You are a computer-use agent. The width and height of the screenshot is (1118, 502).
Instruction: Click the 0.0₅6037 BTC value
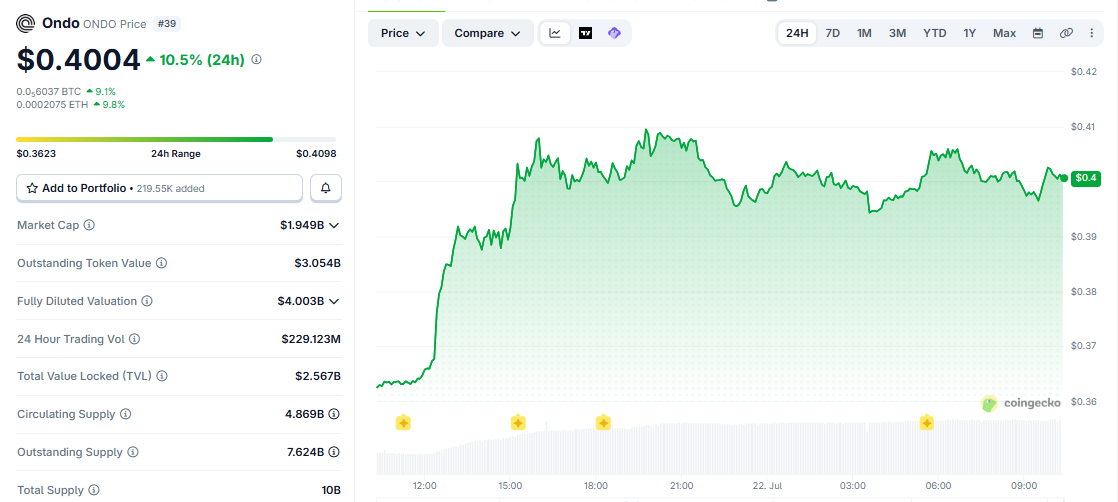50,91
